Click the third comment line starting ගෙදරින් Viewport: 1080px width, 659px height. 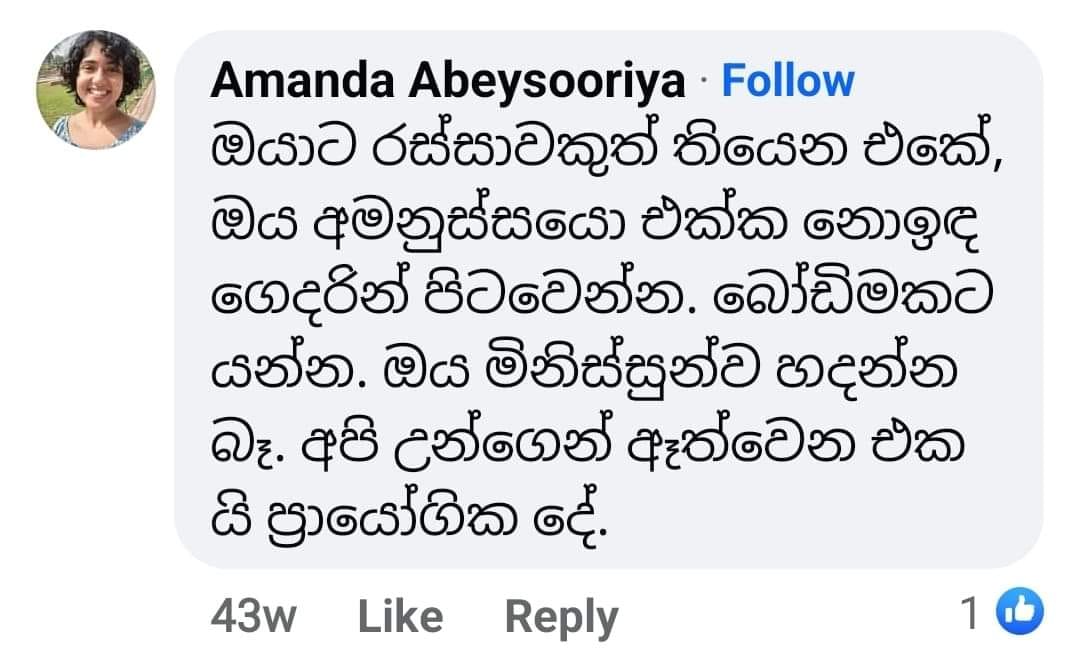pyautogui.click(x=601, y=295)
